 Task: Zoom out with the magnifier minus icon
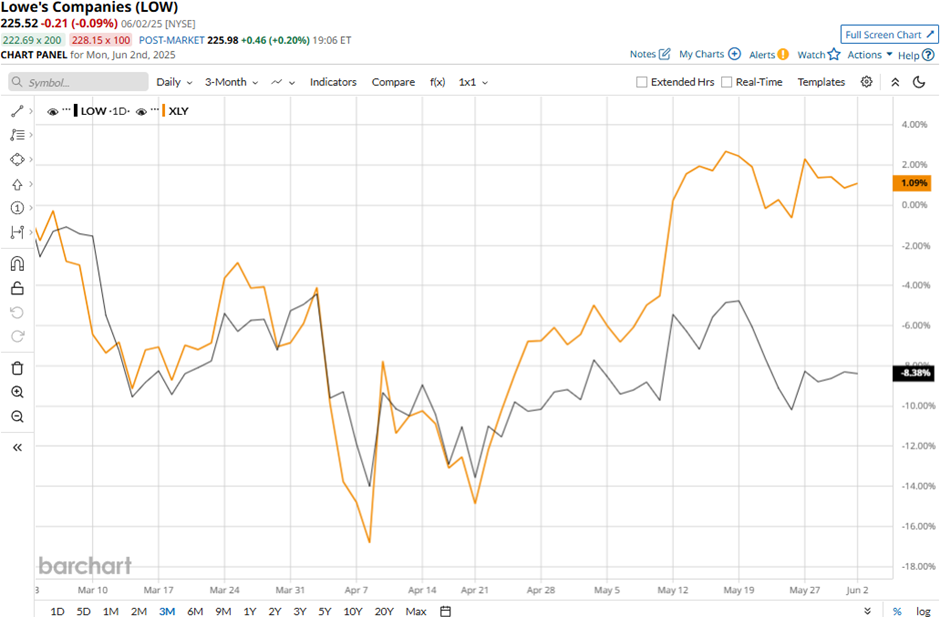pos(17,416)
